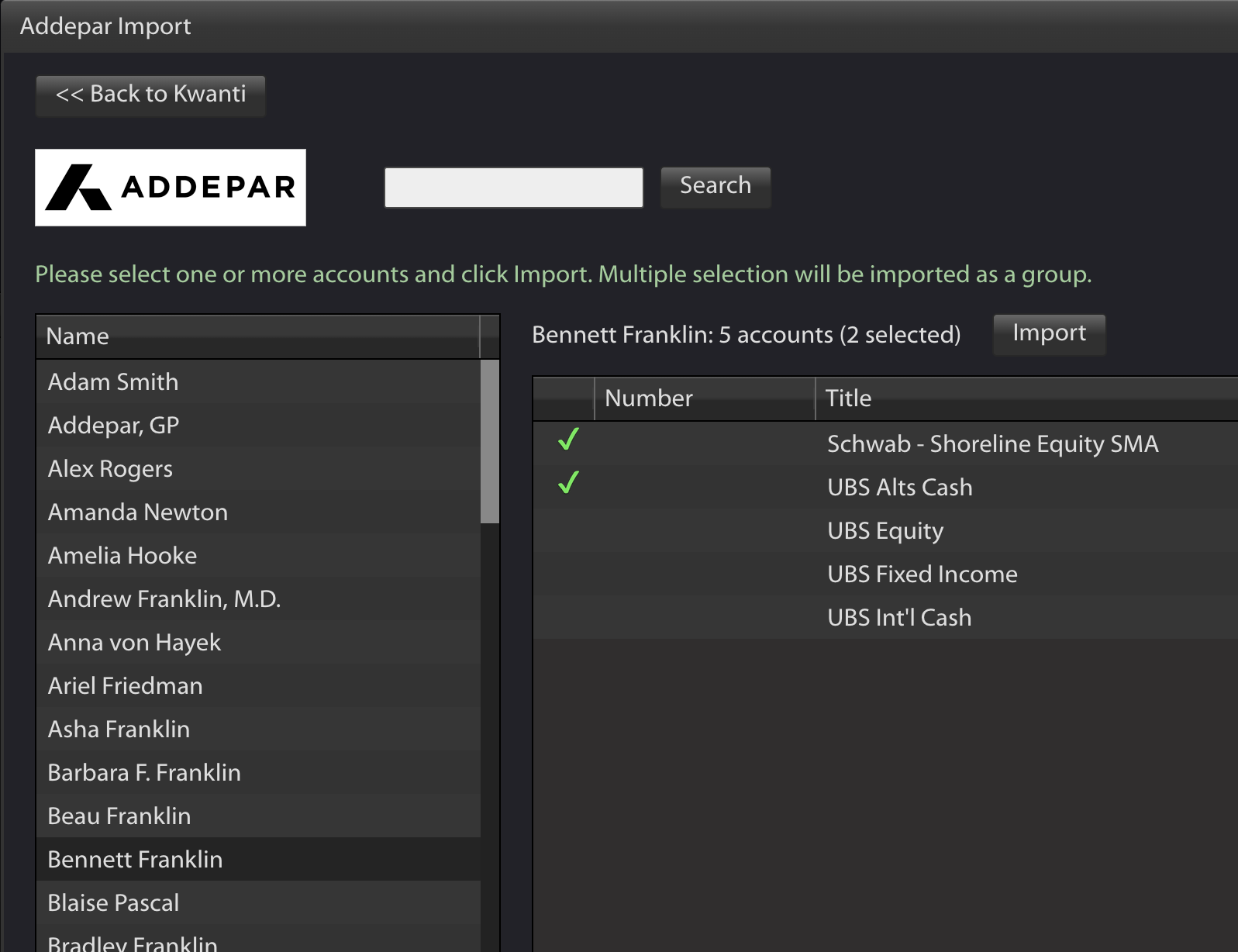Select the UBS Int'l Cash account
Viewport: 1238px width, 952px height.
(x=885, y=617)
